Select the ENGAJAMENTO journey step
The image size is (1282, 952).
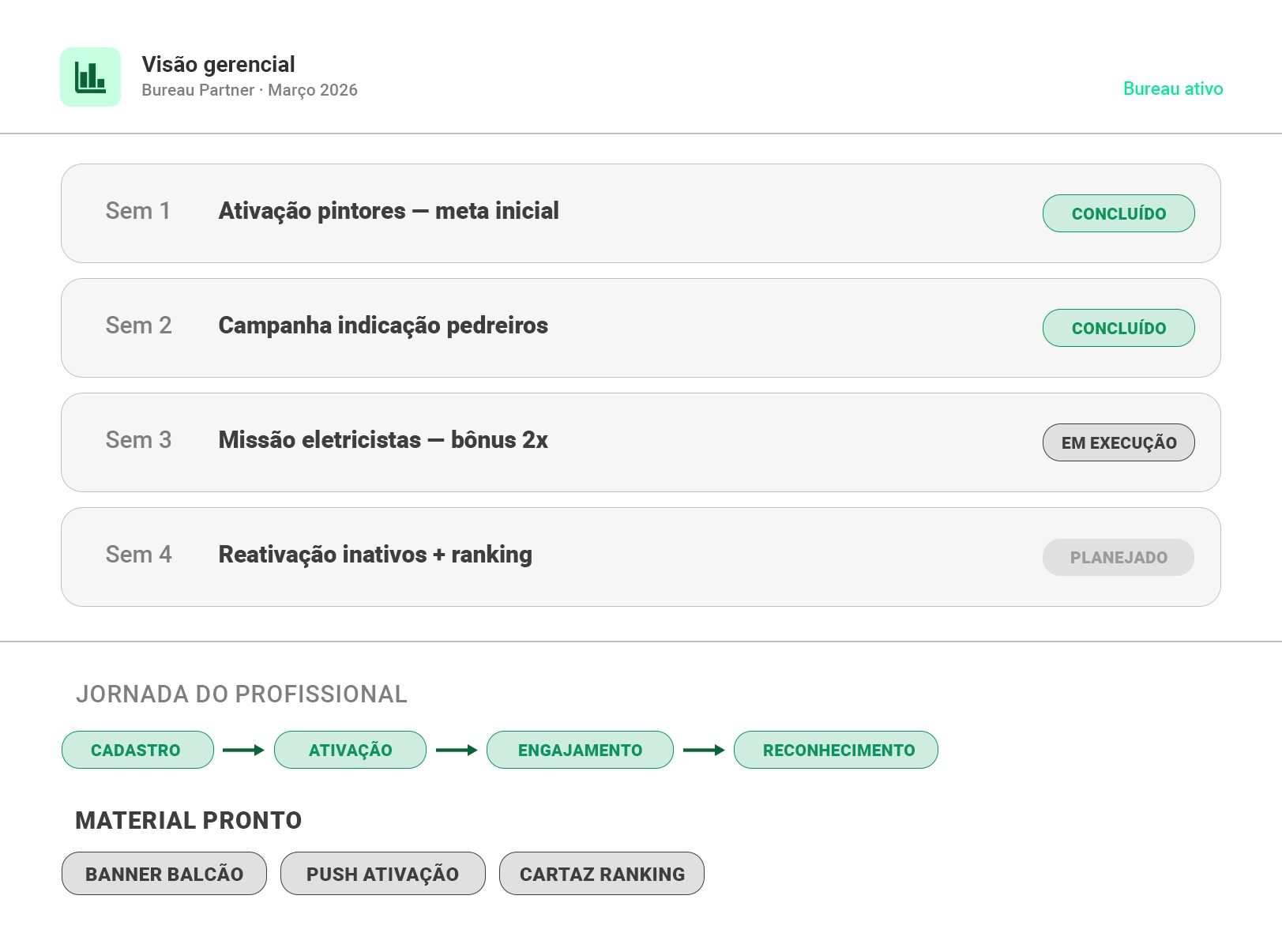[580, 750]
